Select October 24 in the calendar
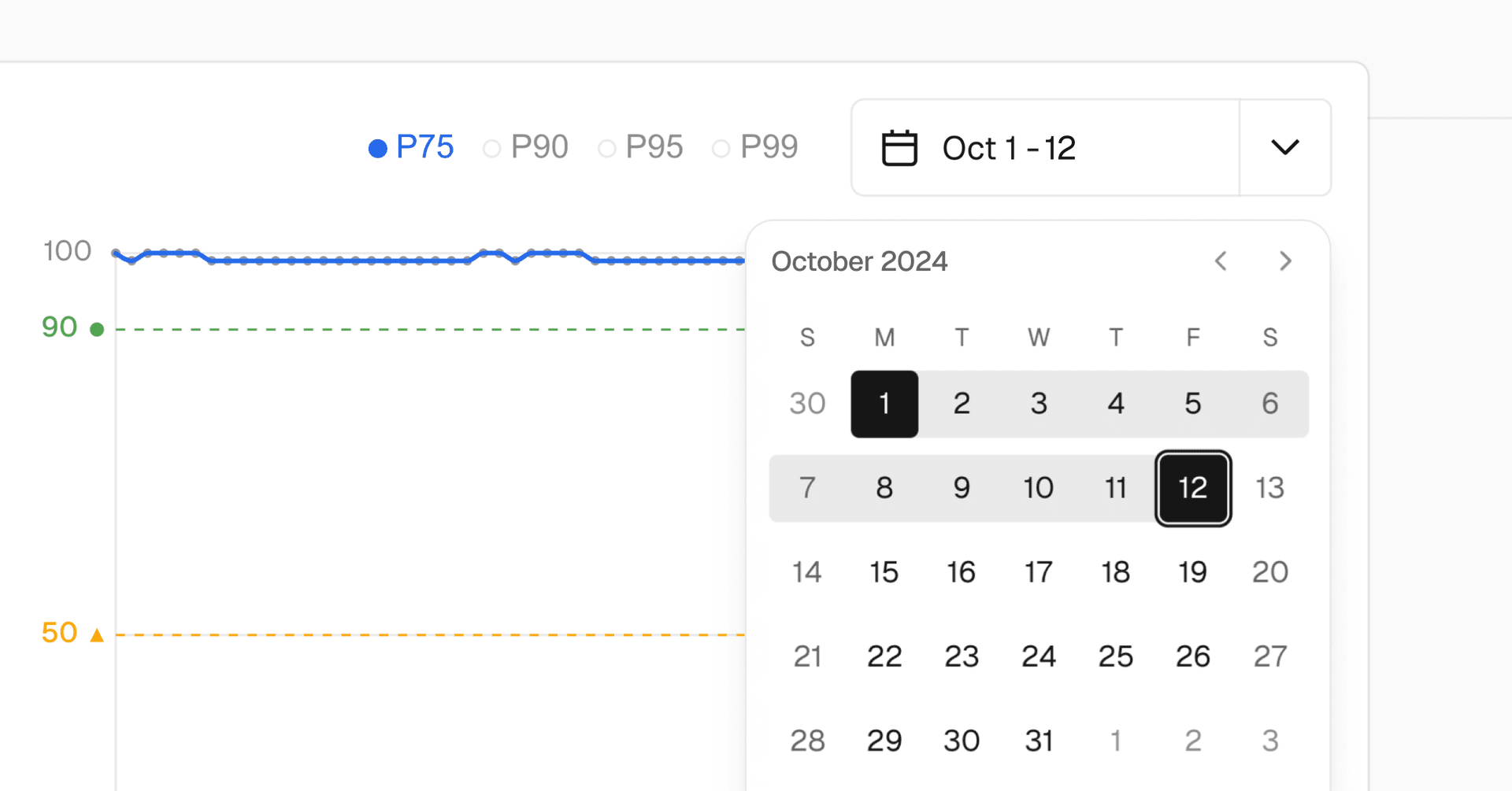 point(1038,656)
